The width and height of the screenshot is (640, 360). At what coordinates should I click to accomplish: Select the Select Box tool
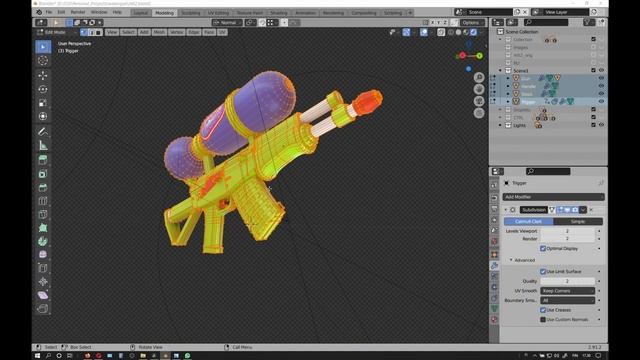click(43, 47)
